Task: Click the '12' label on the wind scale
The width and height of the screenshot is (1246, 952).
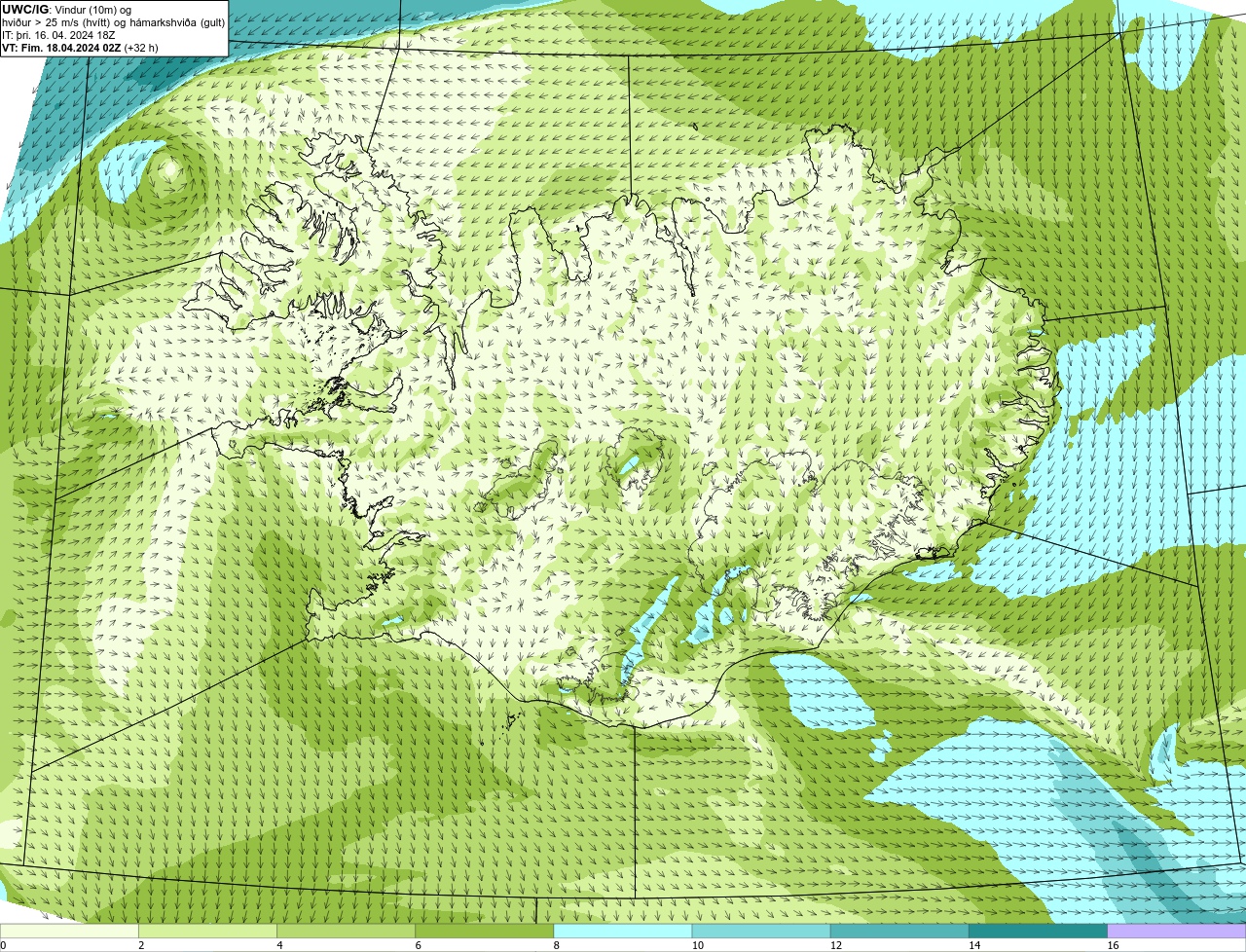Action: 835,945
